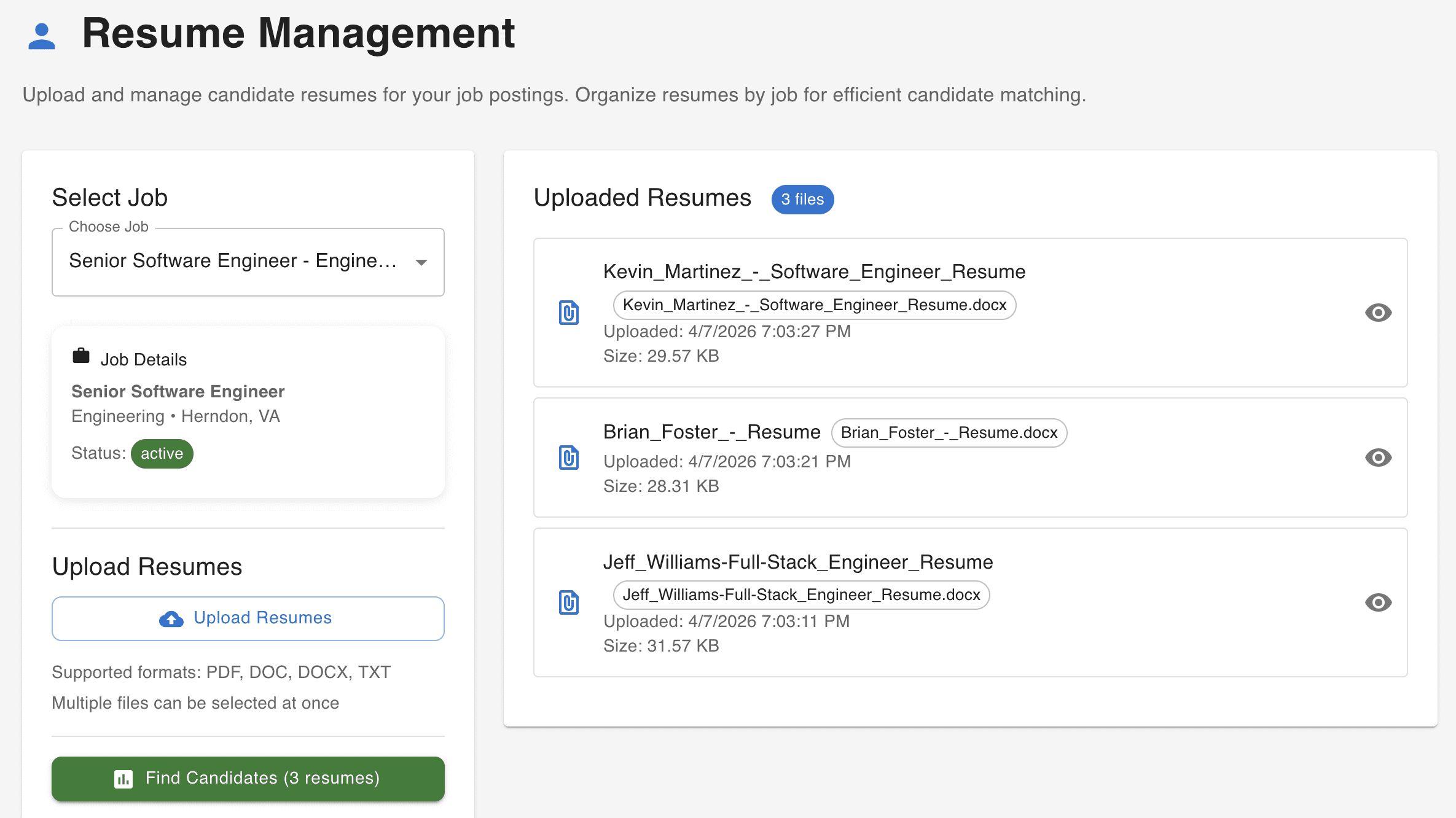This screenshot has width=1456, height=818.
Task: Click the Choose Job dropdown arrow
Action: tap(421, 263)
